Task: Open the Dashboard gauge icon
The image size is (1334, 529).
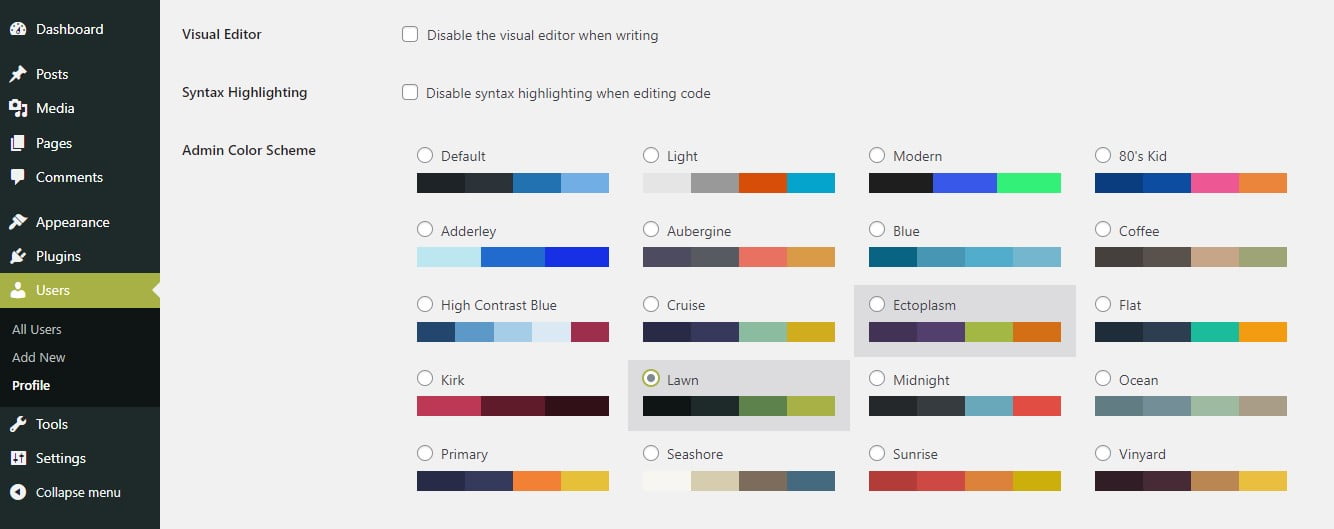Action: (18, 29)
